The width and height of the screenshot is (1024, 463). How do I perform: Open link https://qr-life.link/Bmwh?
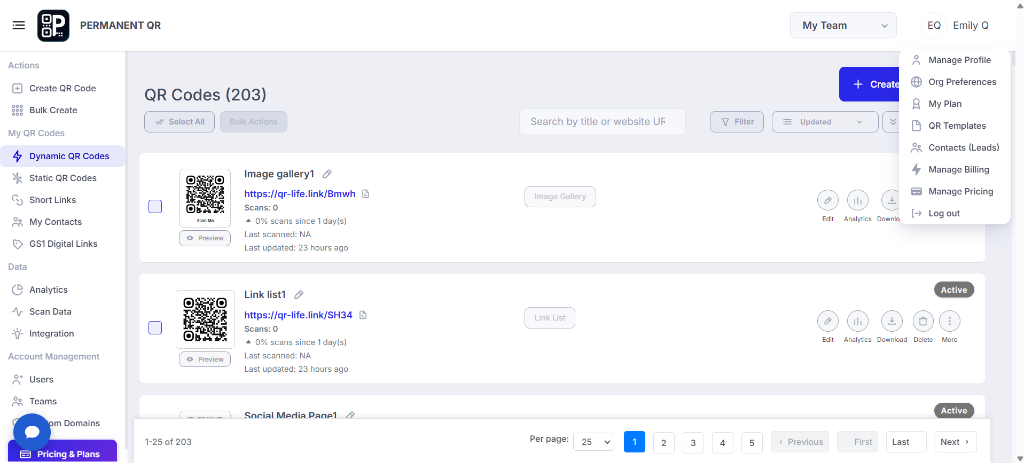[x=300, y=194]
